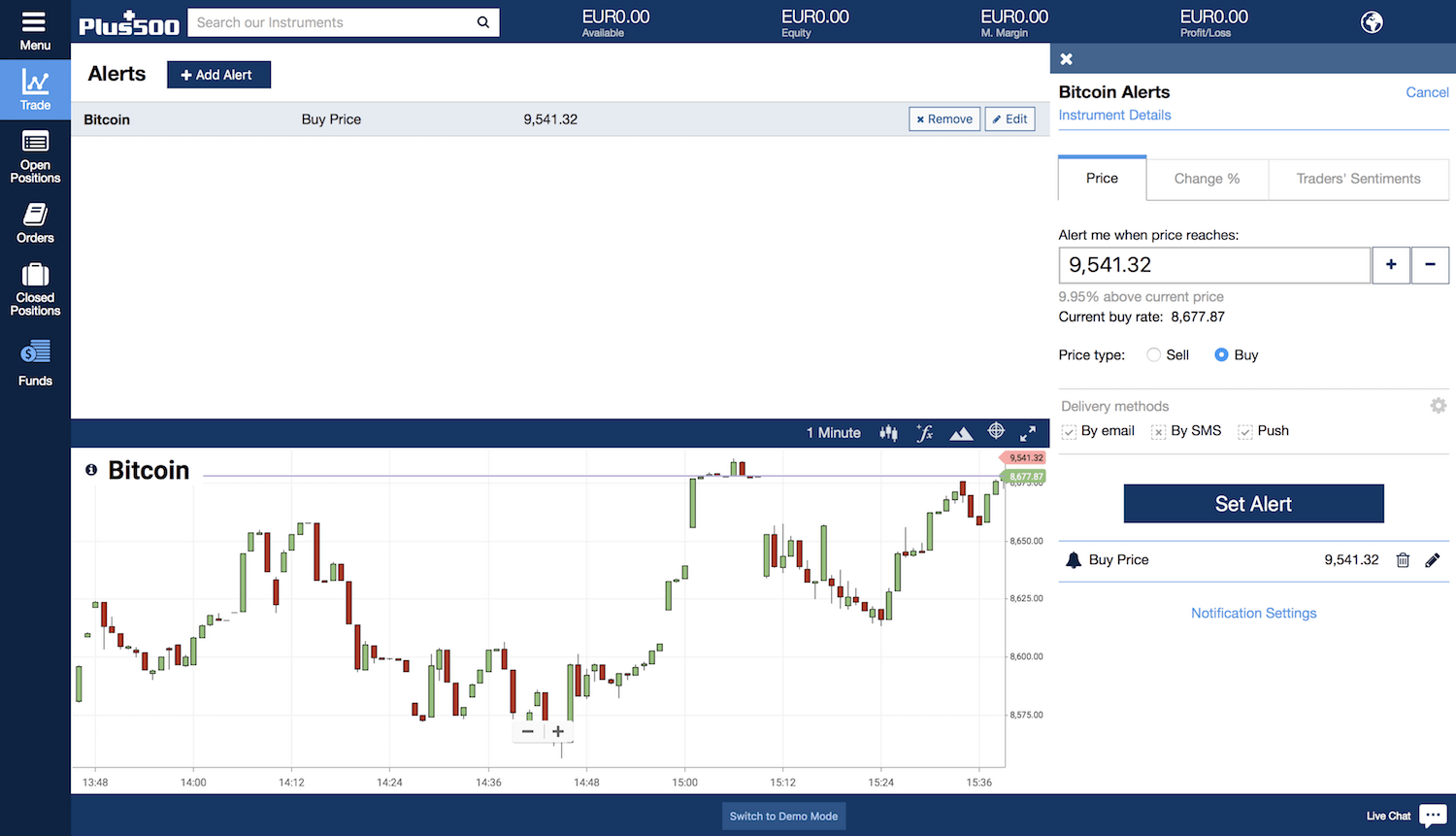Click Add Alert button
Viewport: 1456px width, 836px height.
[218, 75]
